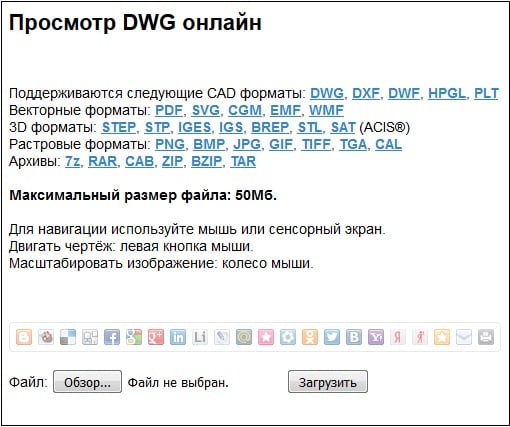Share to LiveInternet Li icon
Viewport: 510px width, 427px height.
[x=200, y=337]
